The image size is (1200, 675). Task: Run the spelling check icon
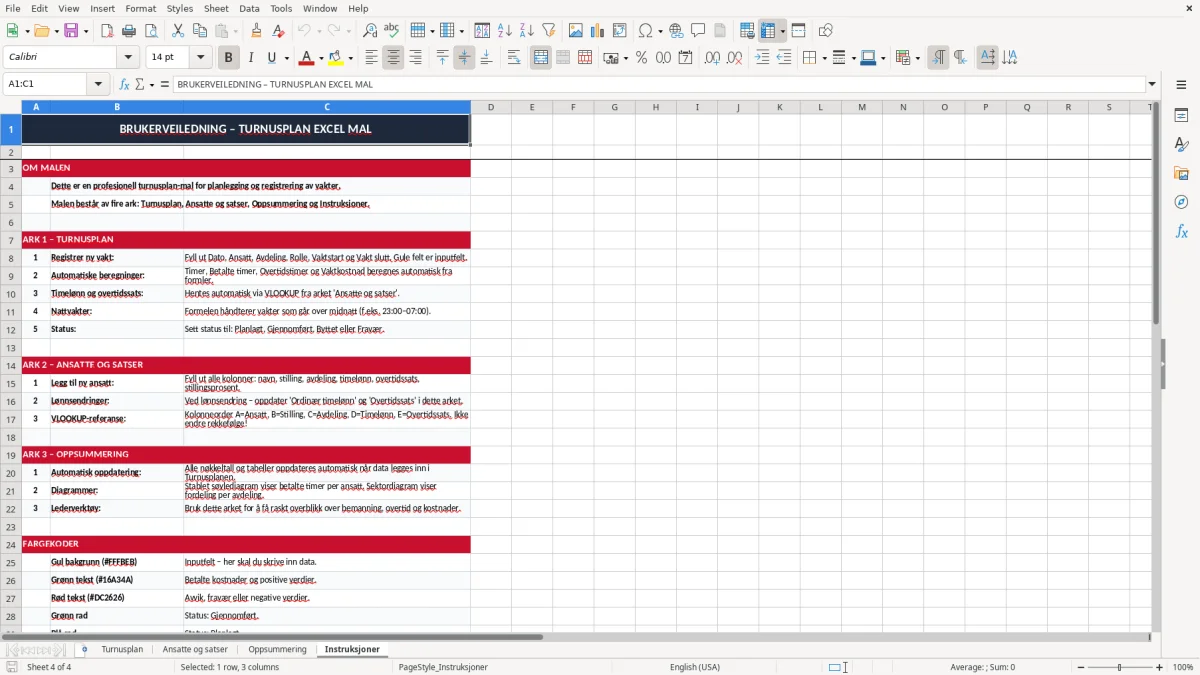coord(392,31)
